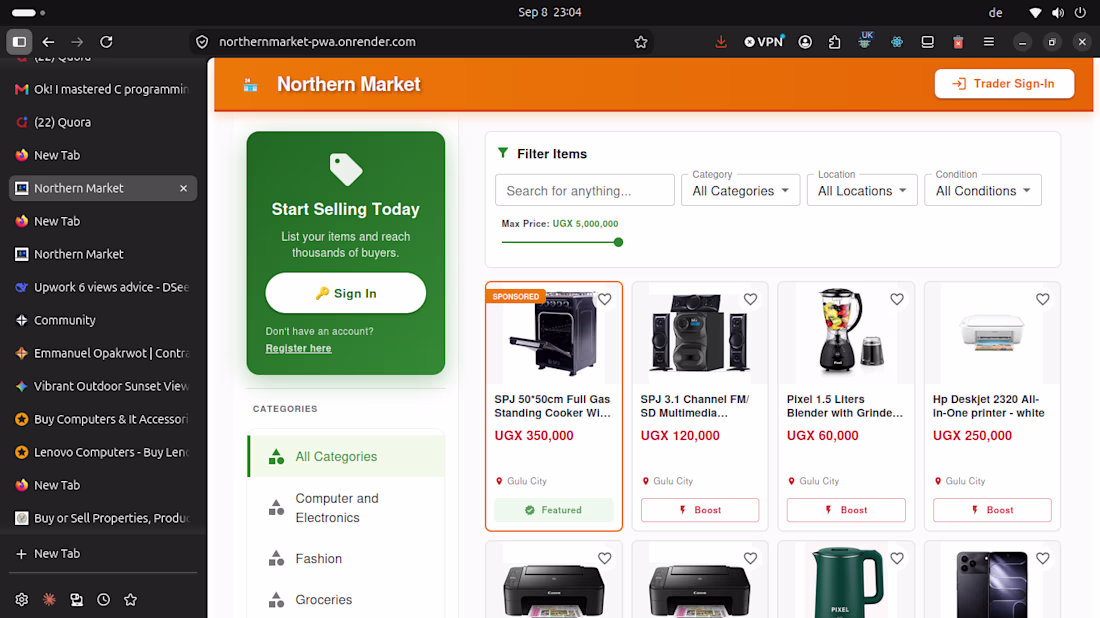Select All Categories in sidebar
The width and height of the screenshot is (1100, 618).
tap(346, 457)
